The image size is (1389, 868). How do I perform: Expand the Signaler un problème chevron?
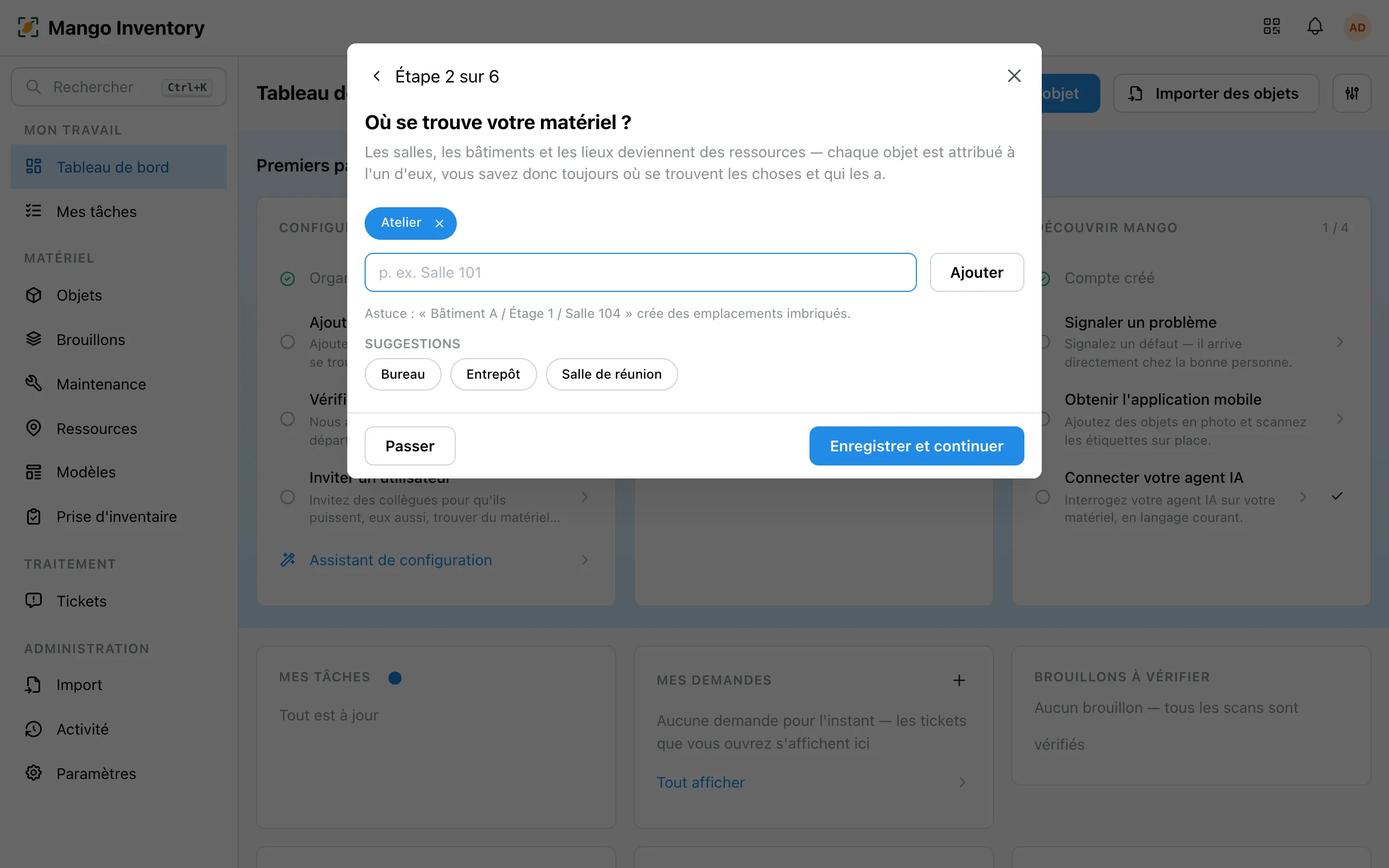coord(1340,342)
